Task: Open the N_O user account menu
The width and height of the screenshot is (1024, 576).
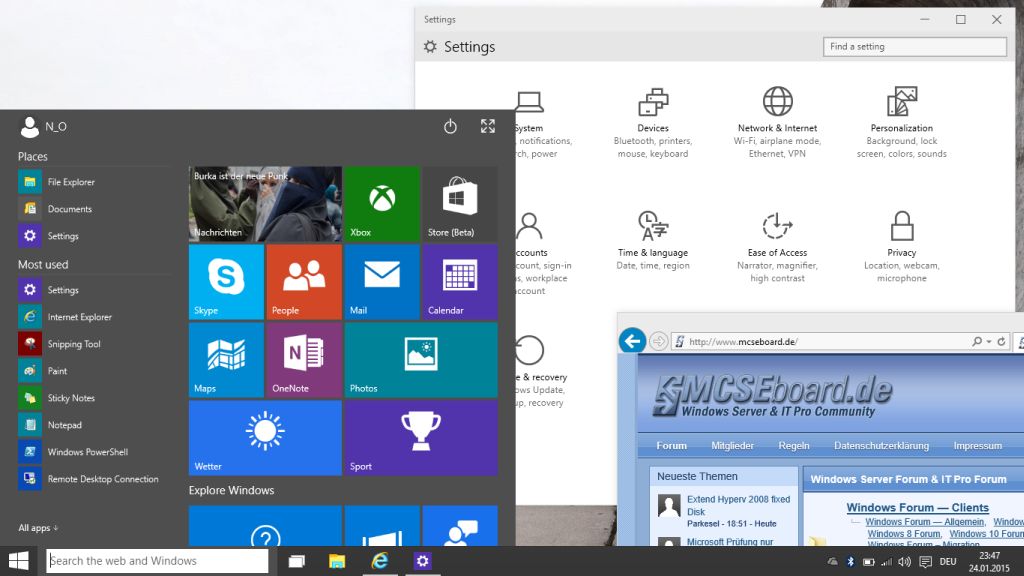Action: pos(43,127)
